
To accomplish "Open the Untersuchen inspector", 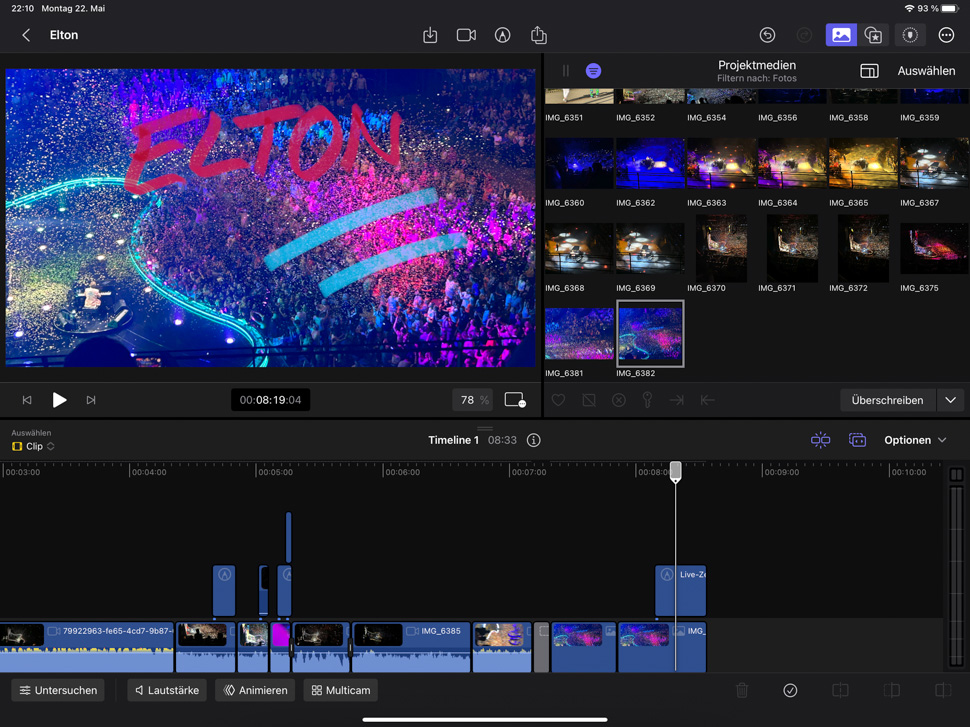I will 58,690.
